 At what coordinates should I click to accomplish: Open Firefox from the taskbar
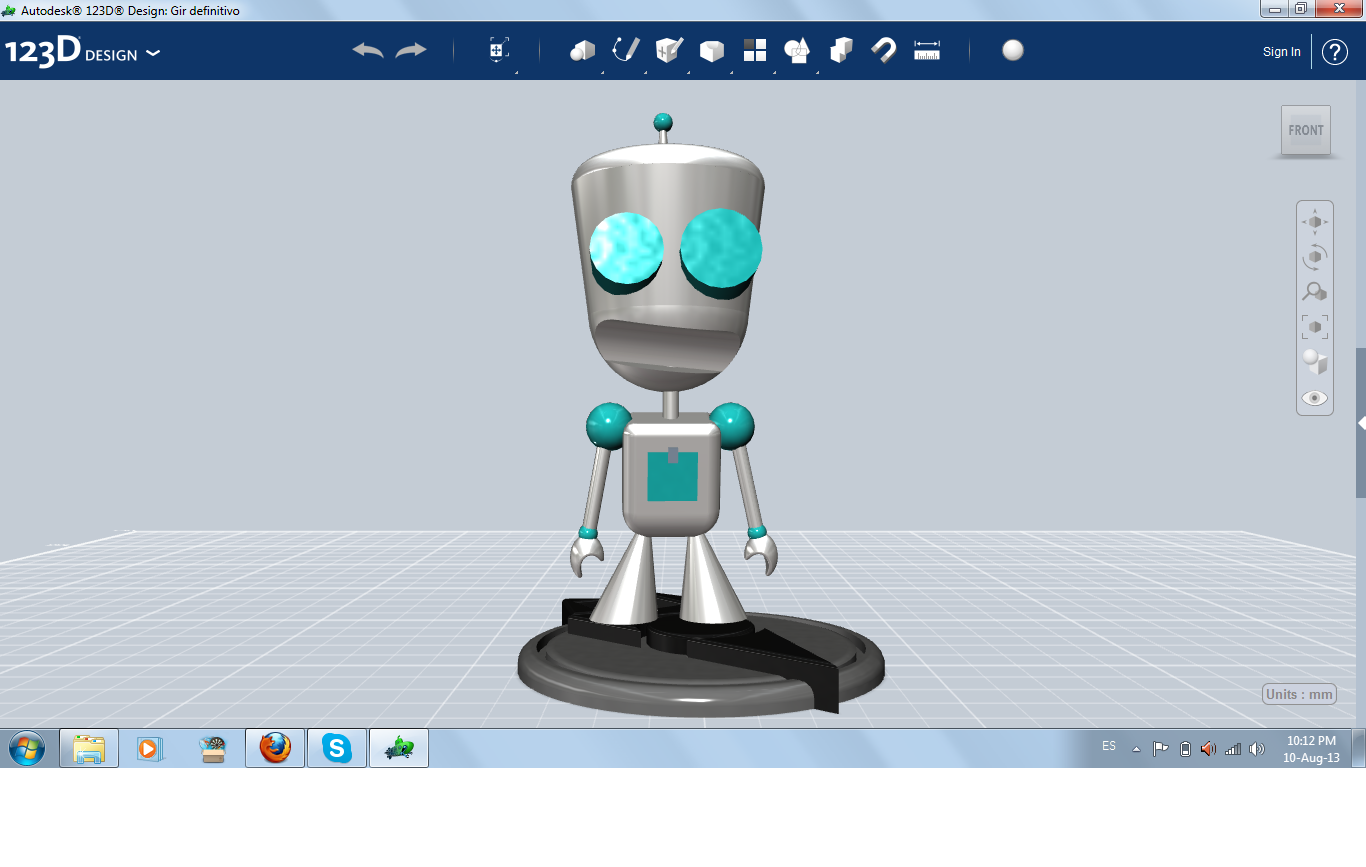(x=275, y=748)
